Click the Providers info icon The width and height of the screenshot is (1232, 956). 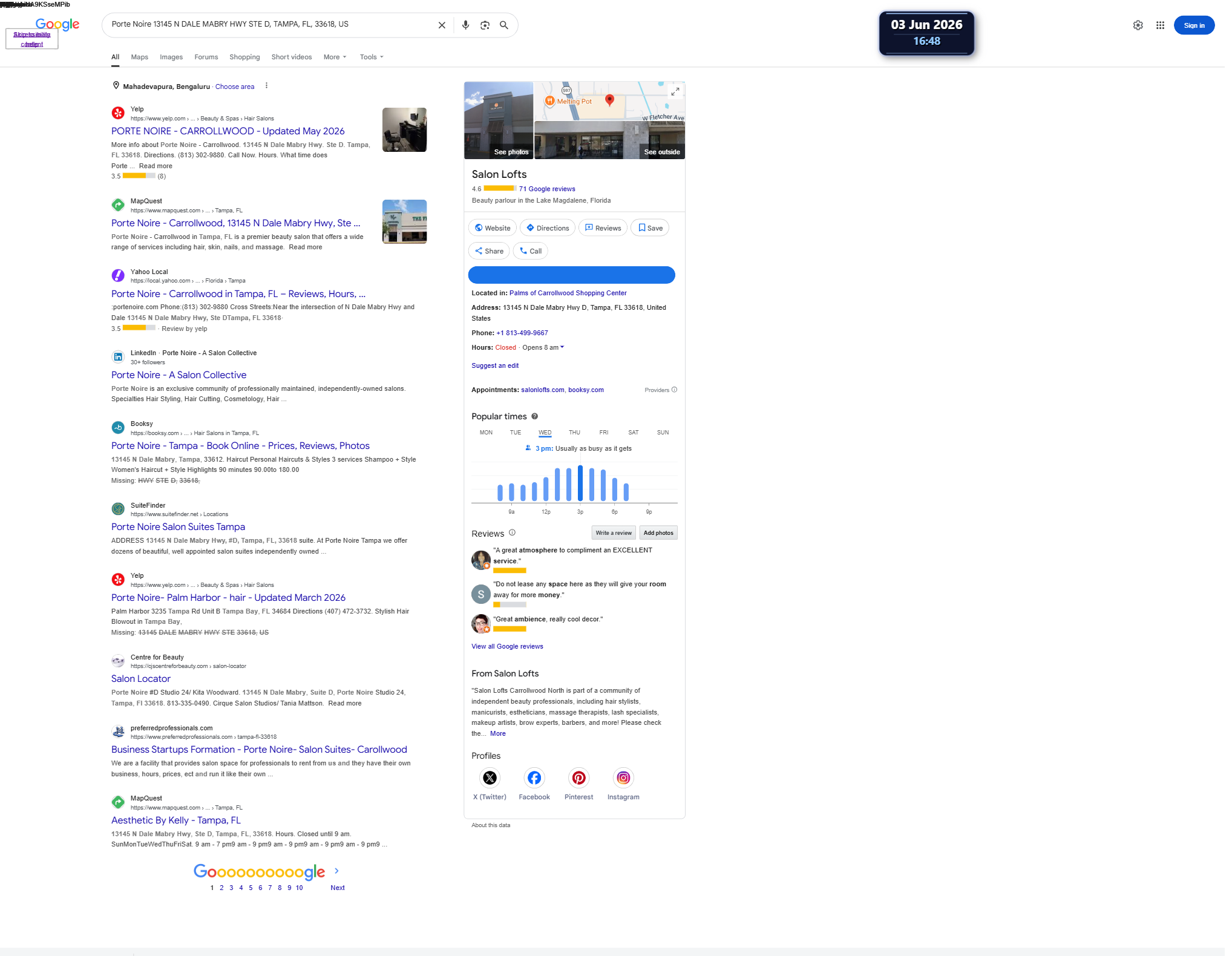click(674, 390)
